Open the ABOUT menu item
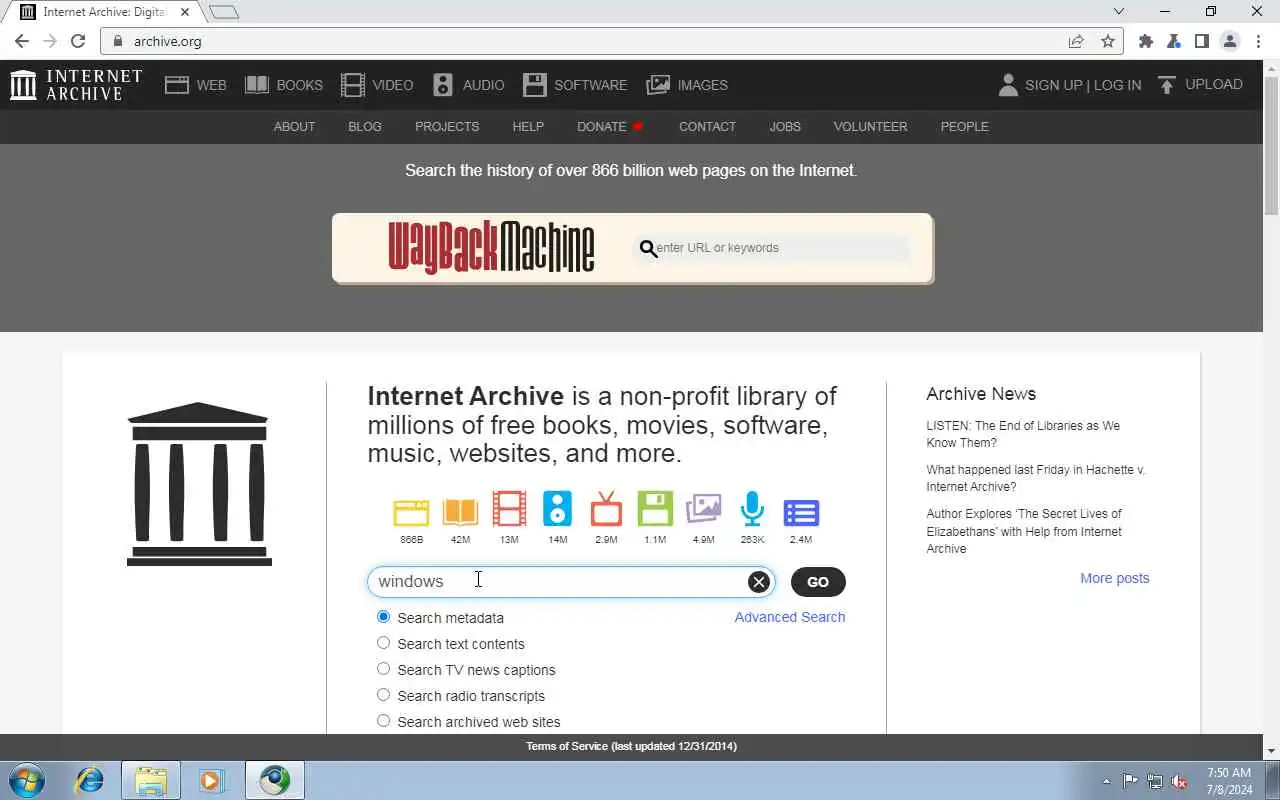Image resolution: width=1280 pixels, height=800 pixels. (x=294, y=127)
